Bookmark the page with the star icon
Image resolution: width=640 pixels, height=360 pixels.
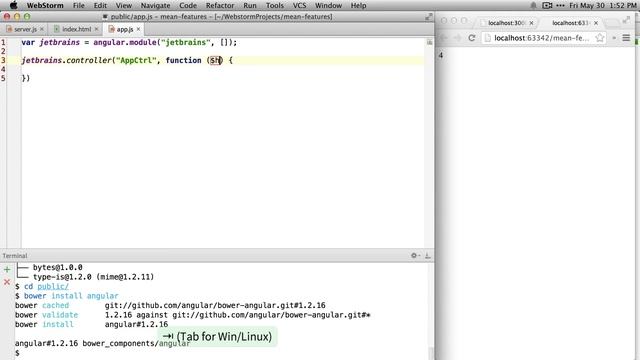coord(600,38)
